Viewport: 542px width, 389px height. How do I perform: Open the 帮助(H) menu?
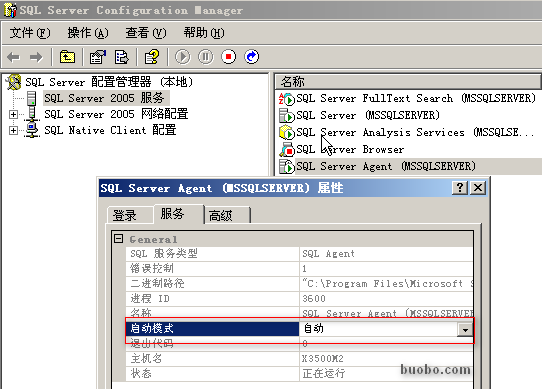[204, 33]
